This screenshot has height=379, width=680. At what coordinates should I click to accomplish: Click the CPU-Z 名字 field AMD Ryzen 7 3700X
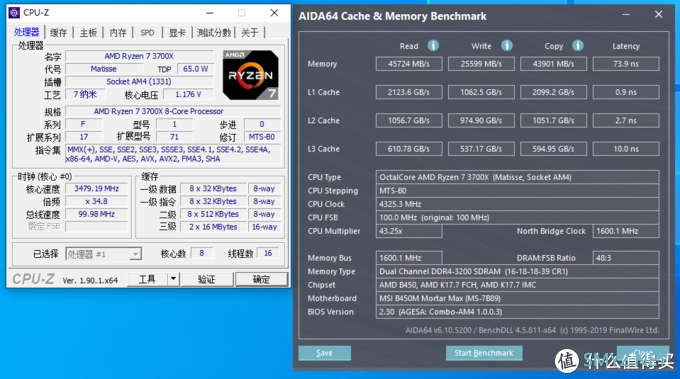[x=139, y=56]
